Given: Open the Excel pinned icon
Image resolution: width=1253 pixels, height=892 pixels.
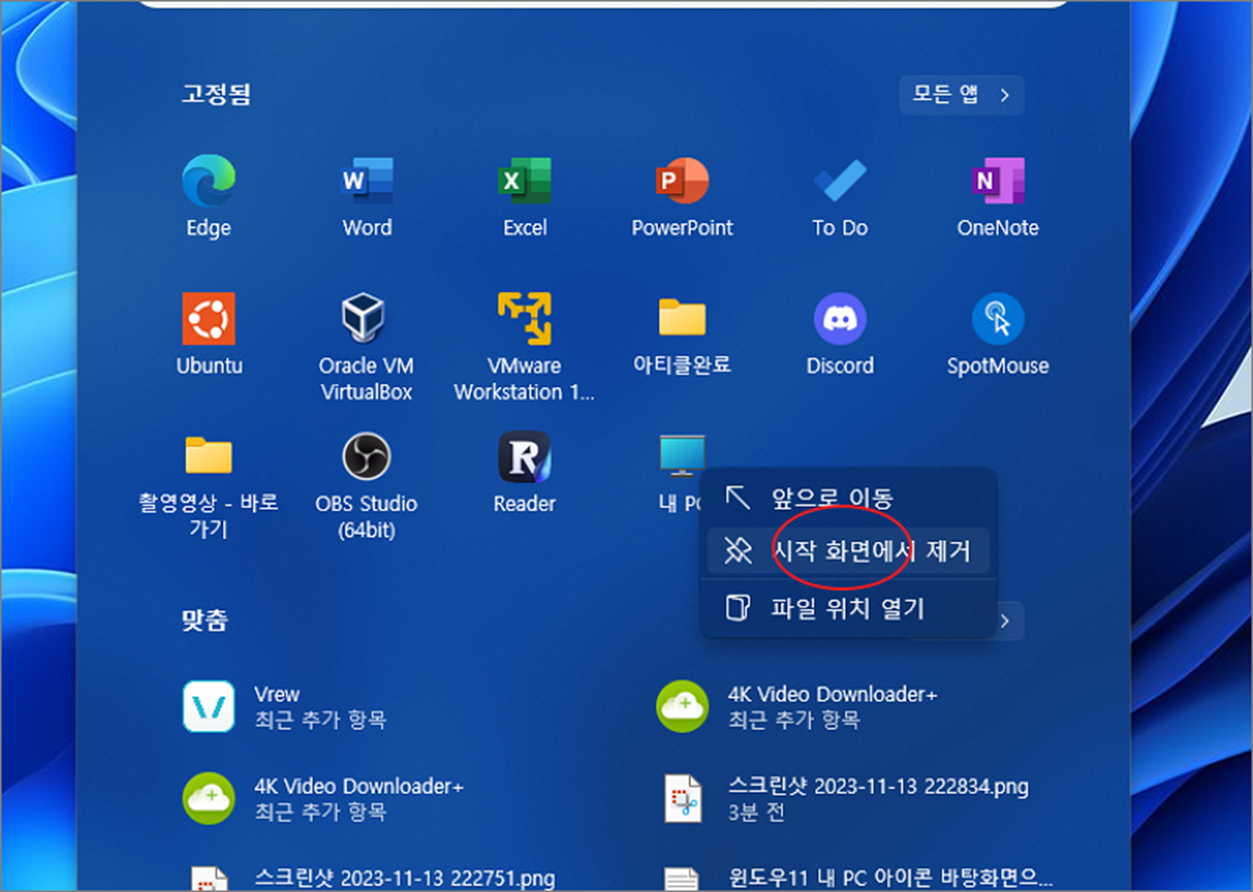Looking at the screenshot, I should click(524, 182).
